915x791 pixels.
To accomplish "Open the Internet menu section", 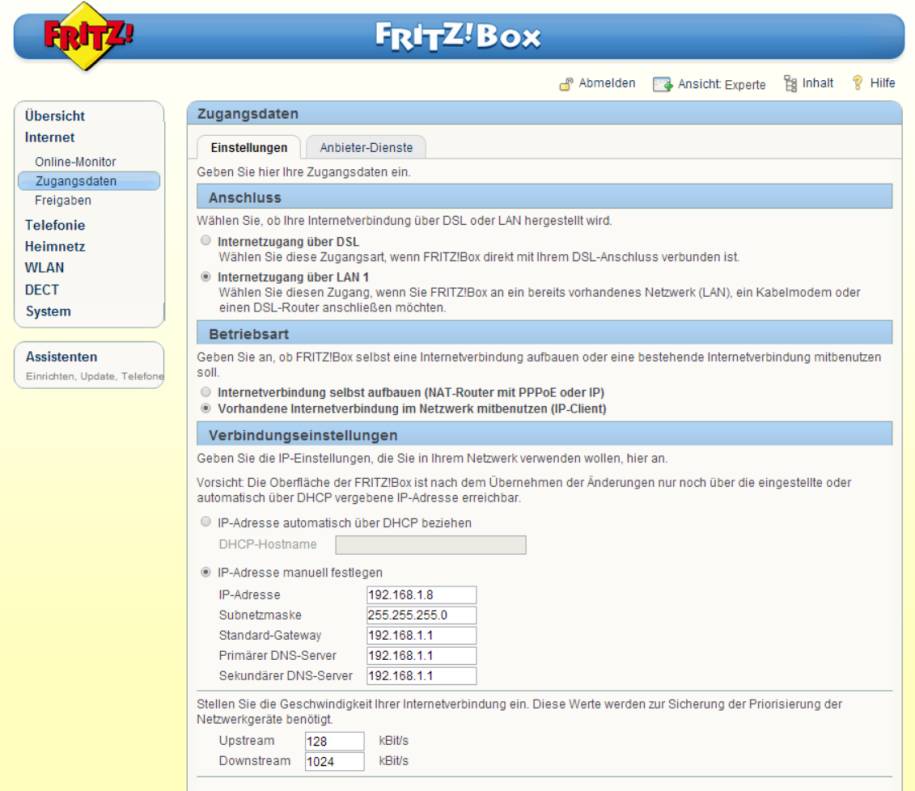I will pos(50,138).
